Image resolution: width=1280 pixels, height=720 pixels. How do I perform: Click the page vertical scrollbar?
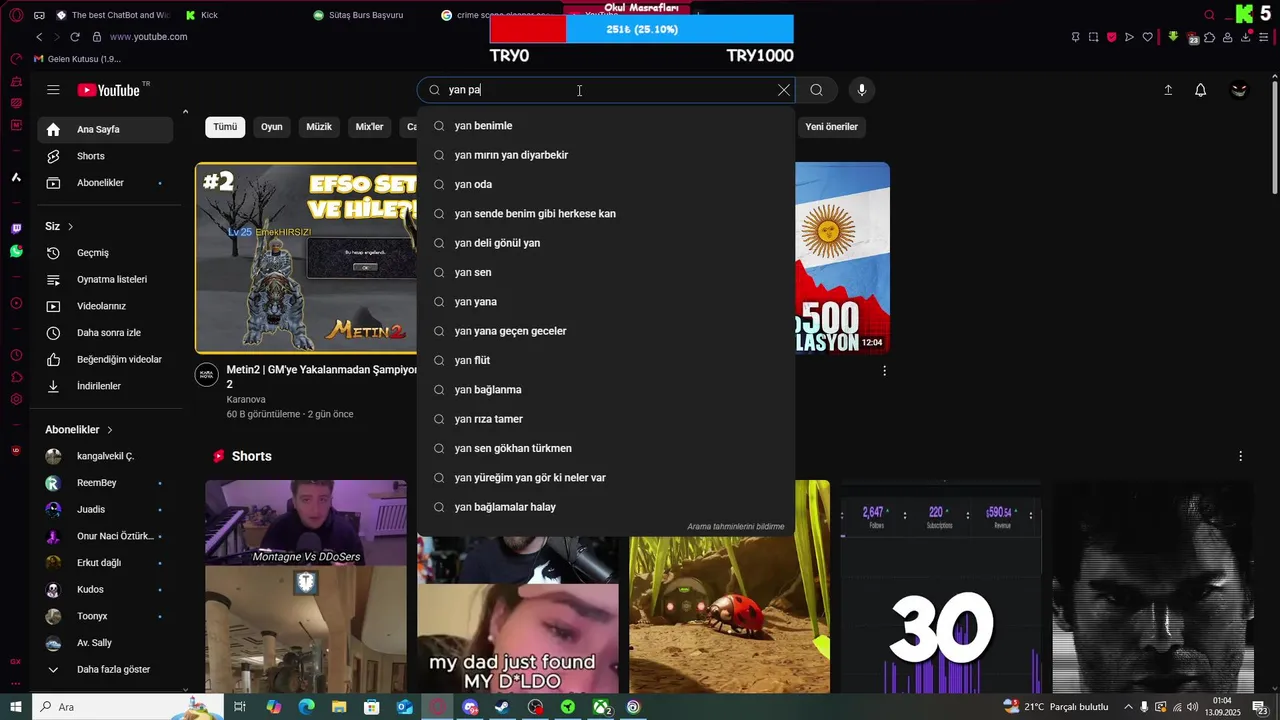(1274, 136)
